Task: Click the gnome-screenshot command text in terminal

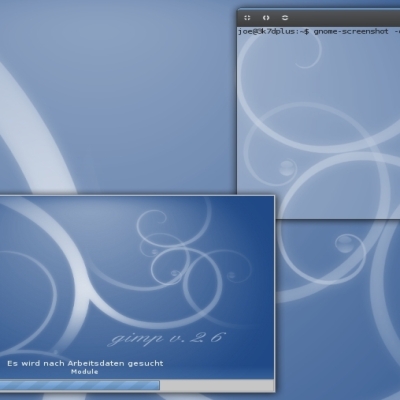Action: tap(351, 32)
